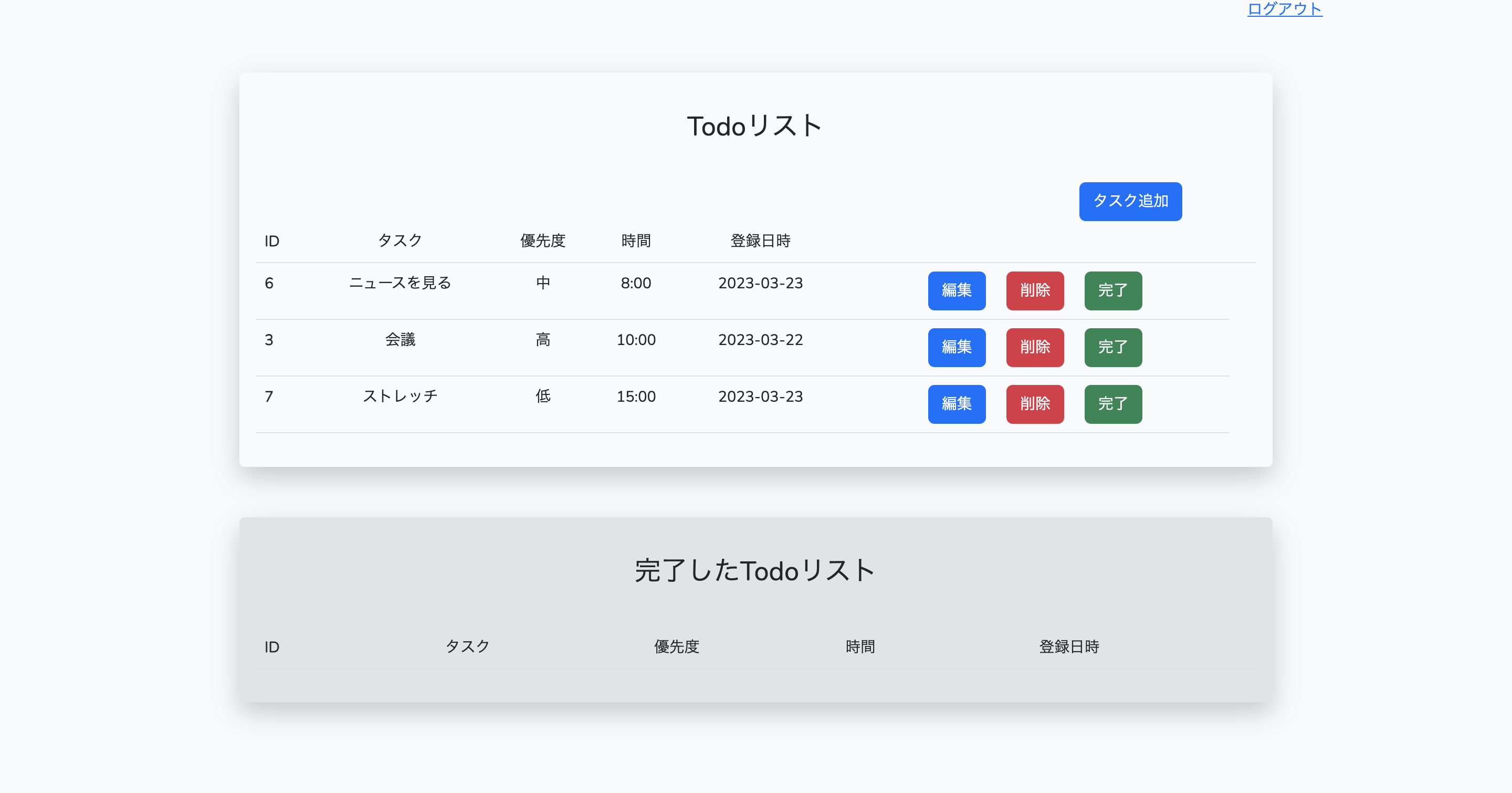Delete the ニュースを見る task
Image resolution: width=1512 pixels, height=793 pixels.
(x=1035, y=290)
